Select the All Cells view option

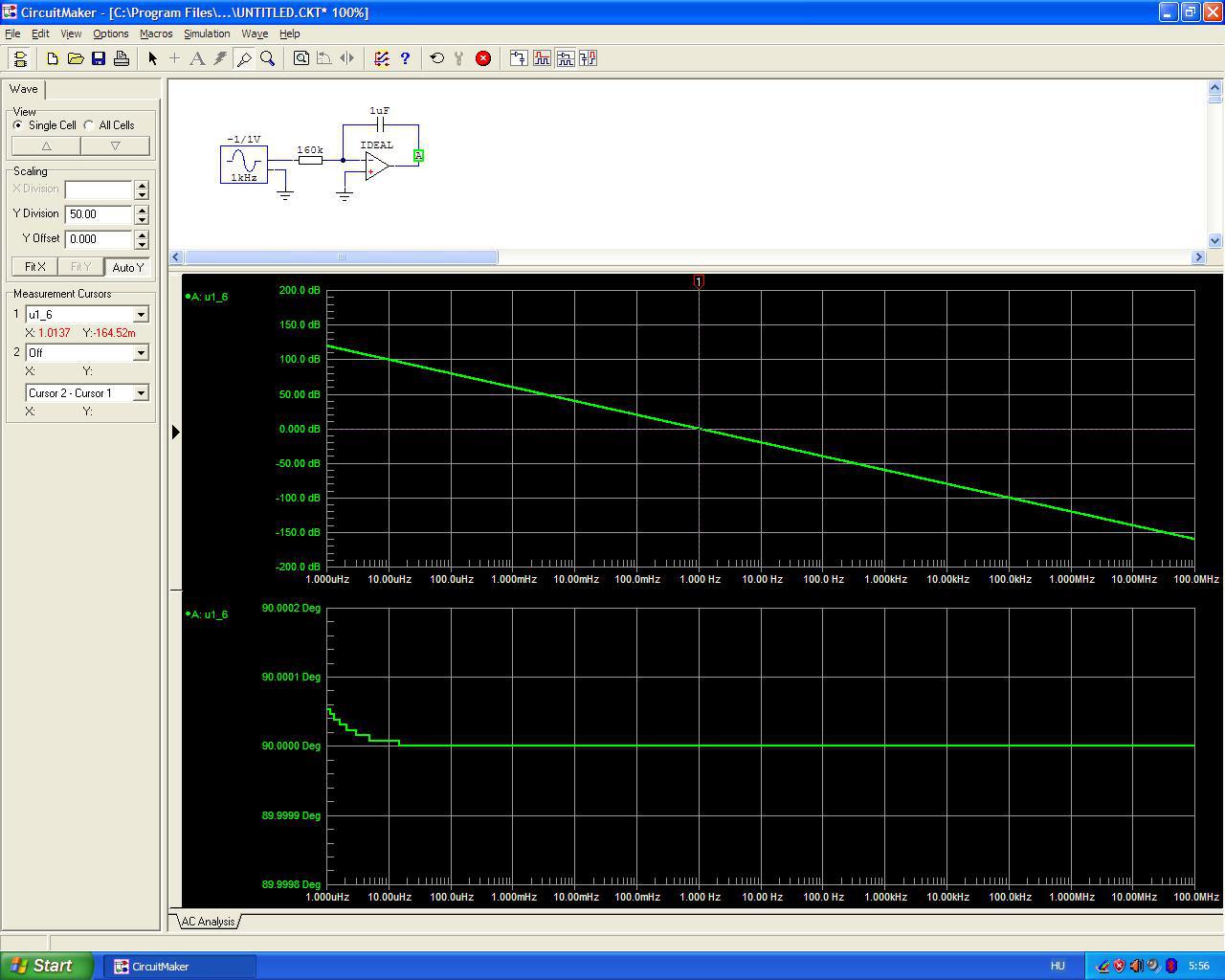point(89,125)
